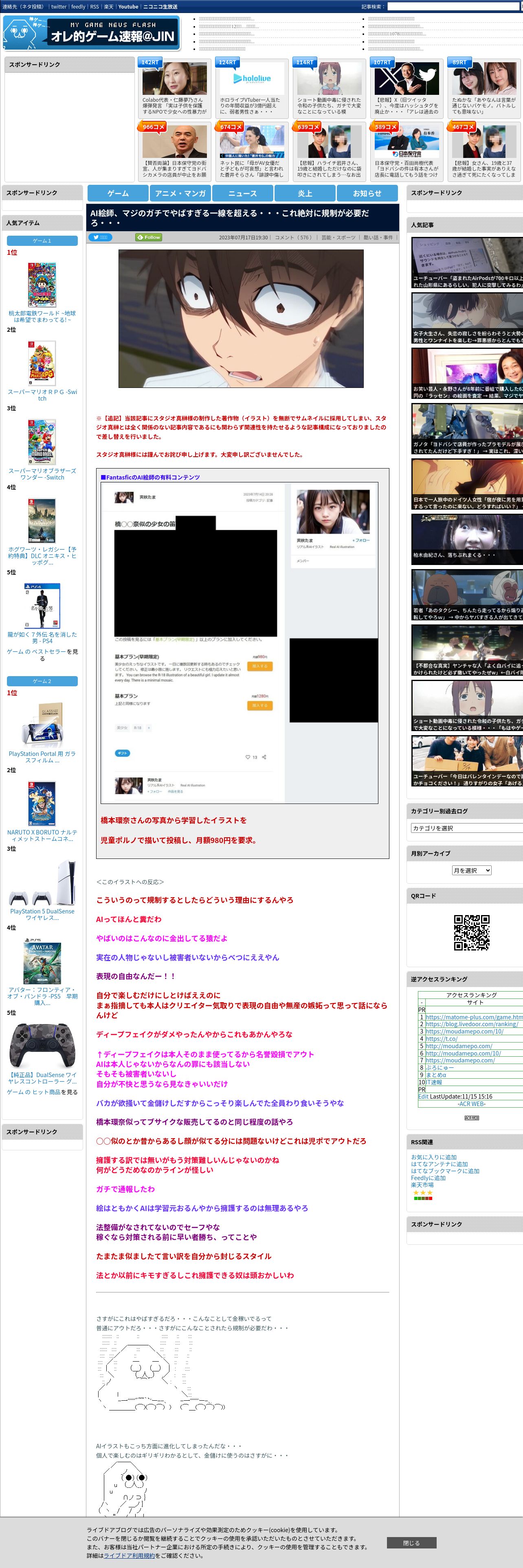523x1568 pixels.
Task: Click the article title headline
Action: (230, 218)
